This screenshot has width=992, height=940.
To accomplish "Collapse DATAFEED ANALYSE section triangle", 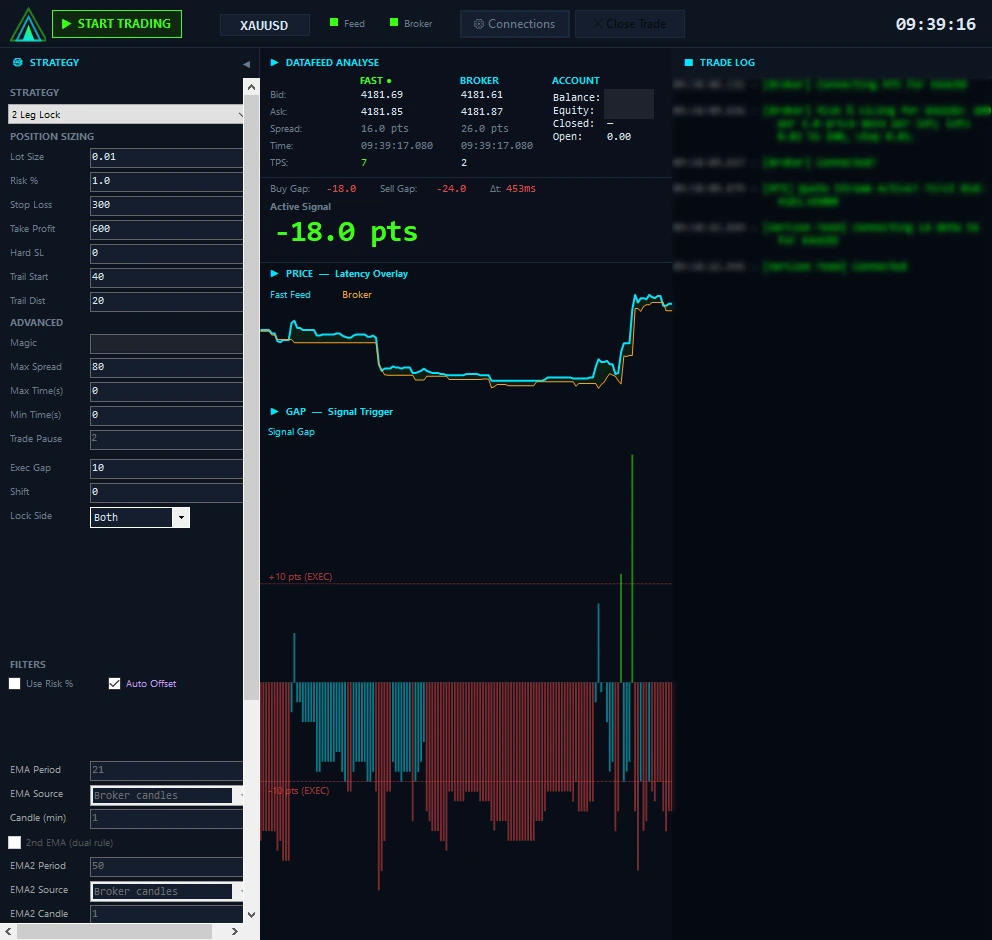I will point(275,62).
